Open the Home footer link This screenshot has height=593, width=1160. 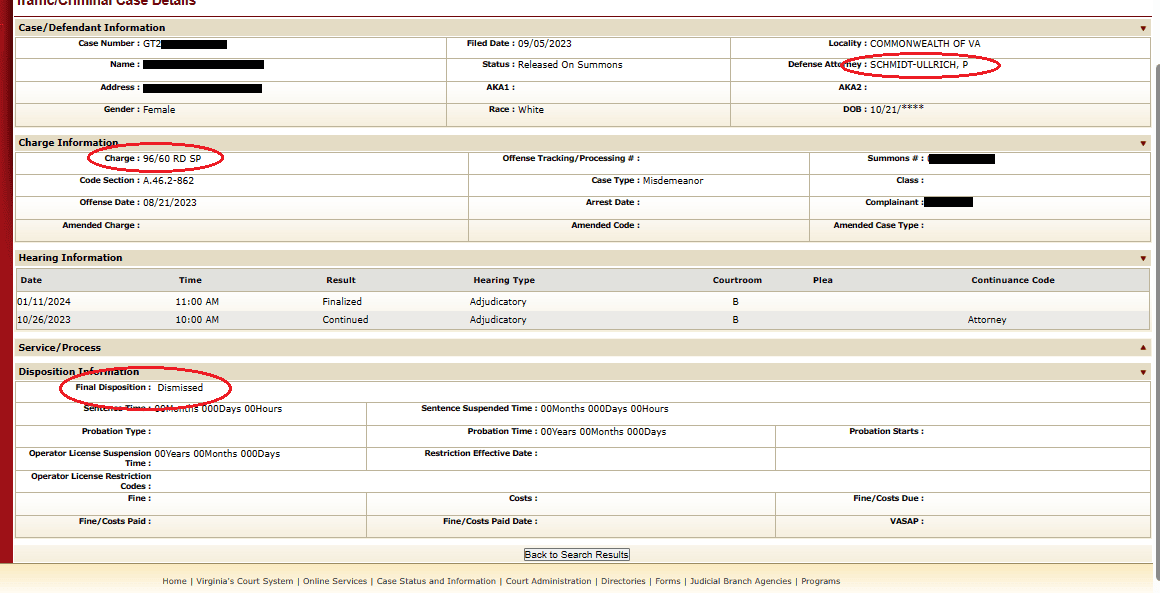pos(174,581)
